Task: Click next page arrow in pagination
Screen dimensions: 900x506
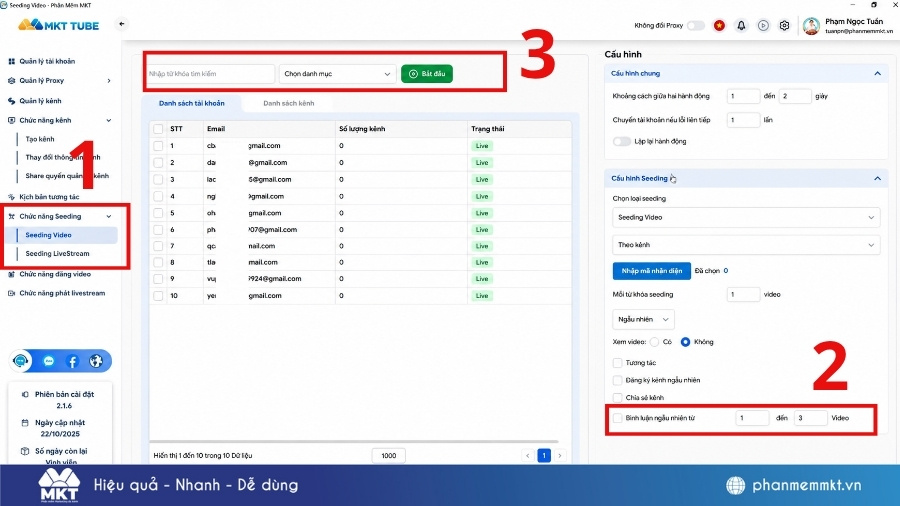Action: click(x=560, y=456)
